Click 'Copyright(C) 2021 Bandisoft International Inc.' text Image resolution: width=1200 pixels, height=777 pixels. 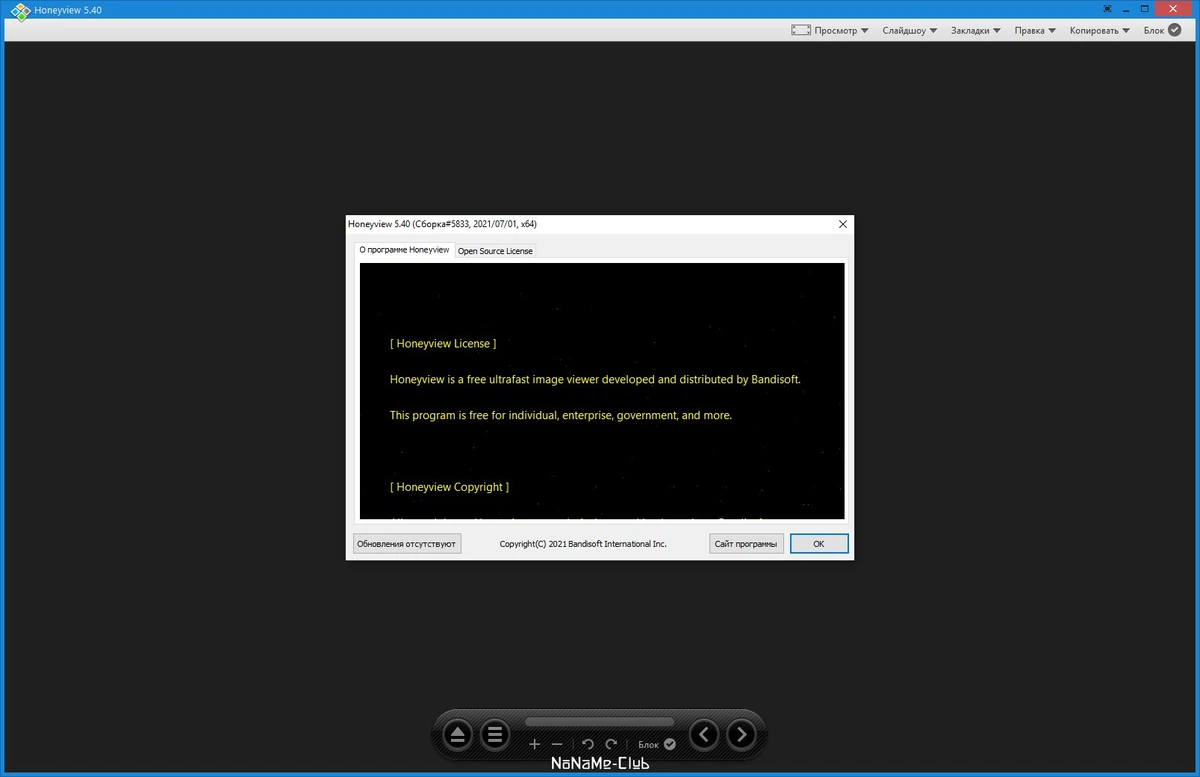[x=583, y=544]
